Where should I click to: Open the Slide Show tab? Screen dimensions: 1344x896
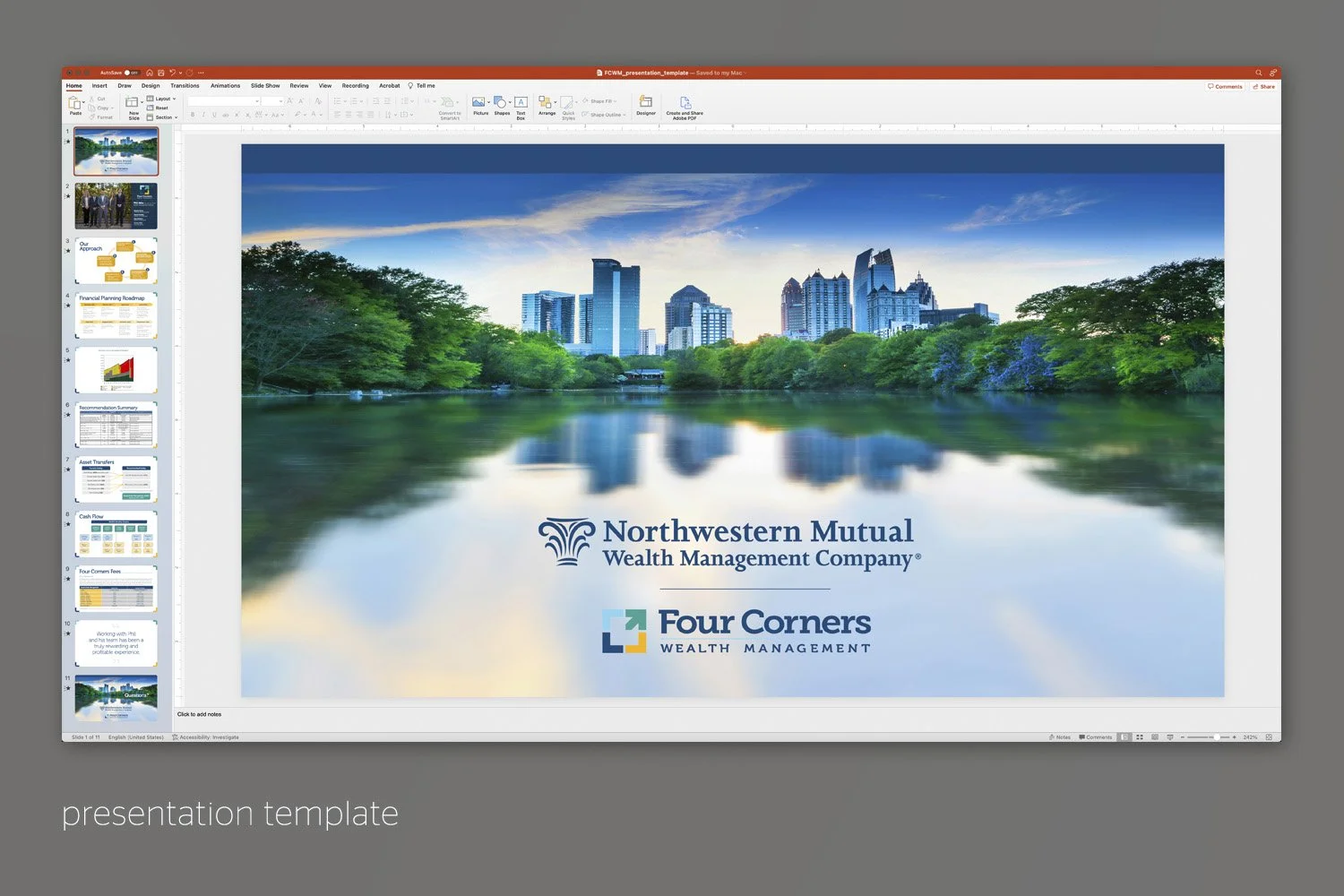coord(265,86)
